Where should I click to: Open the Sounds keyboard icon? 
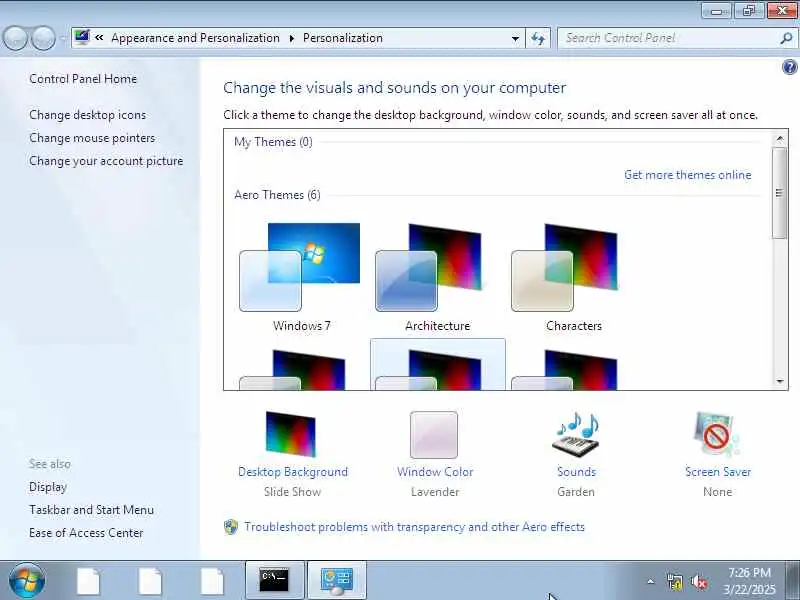coord(576,434)
